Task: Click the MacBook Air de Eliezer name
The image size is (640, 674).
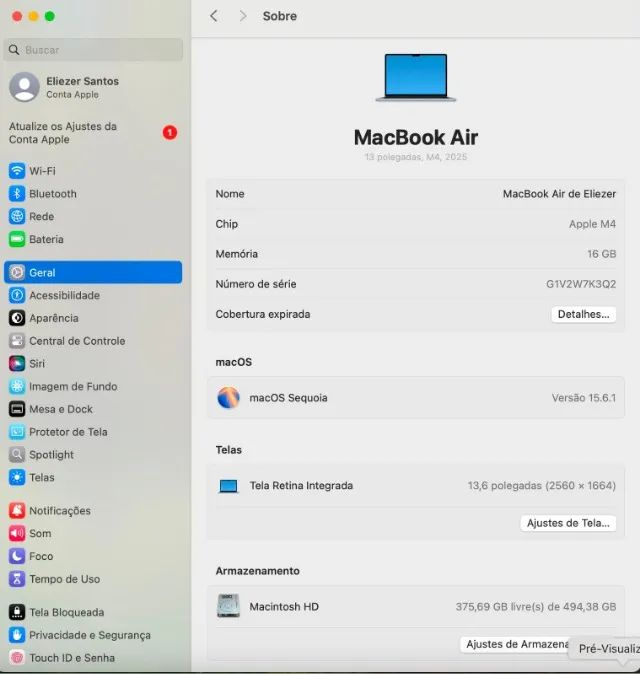Action: [x=559, y=194]
